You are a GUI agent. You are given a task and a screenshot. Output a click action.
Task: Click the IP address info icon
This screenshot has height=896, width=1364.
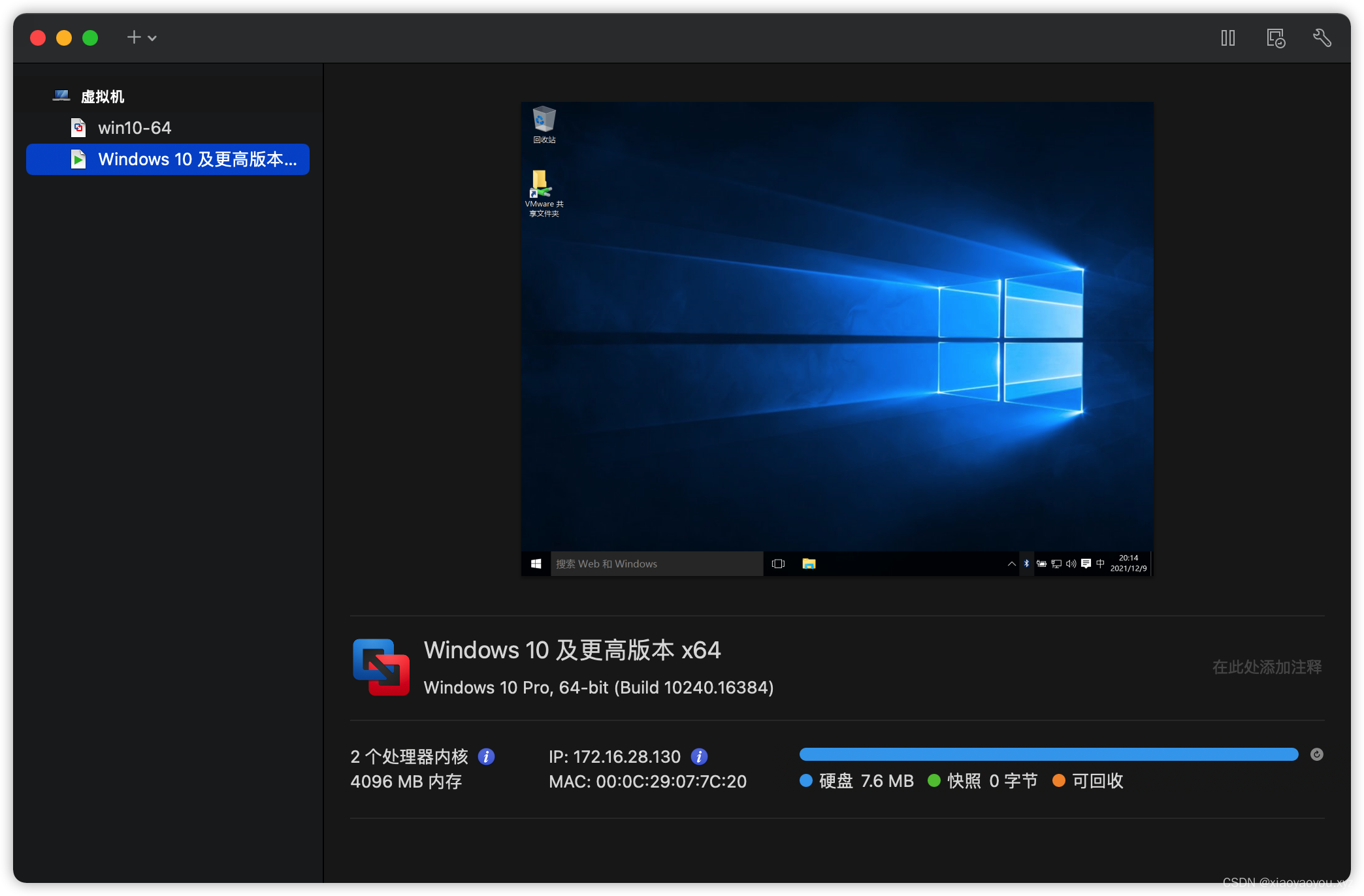coord(699,756)
